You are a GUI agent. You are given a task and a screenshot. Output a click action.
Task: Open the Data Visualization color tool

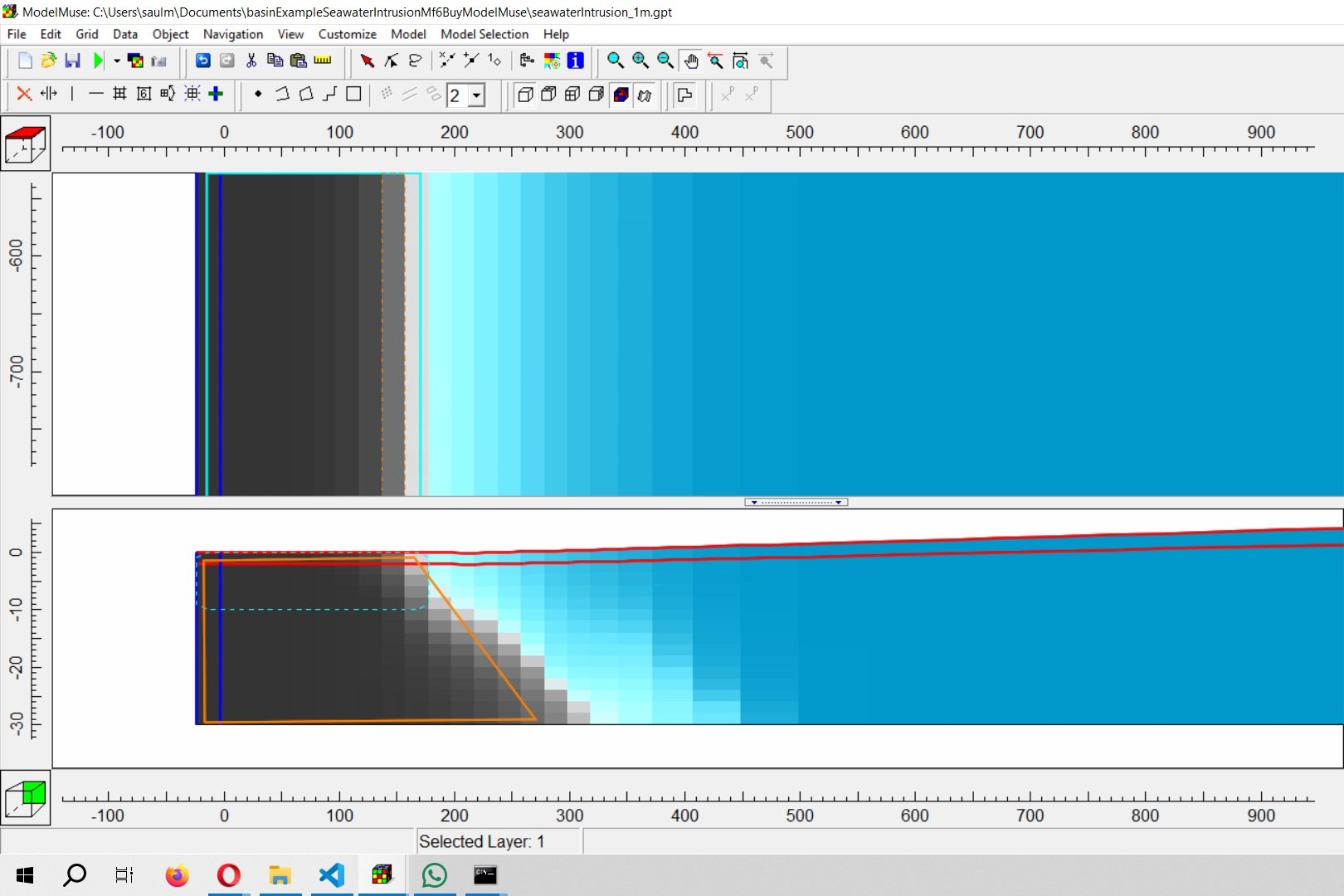(x=135, y=61)
